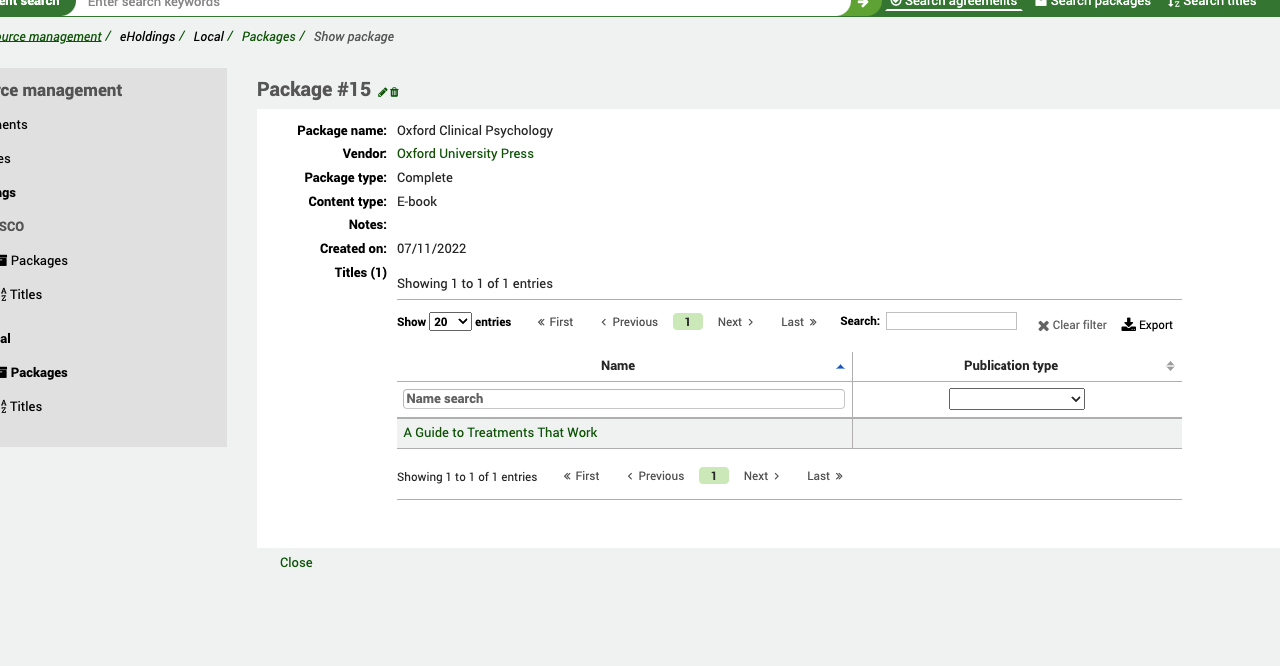Delete Package #15 via the trash icon
Image resolution: width=1280 pixels, height=666 pixels.
393,91
